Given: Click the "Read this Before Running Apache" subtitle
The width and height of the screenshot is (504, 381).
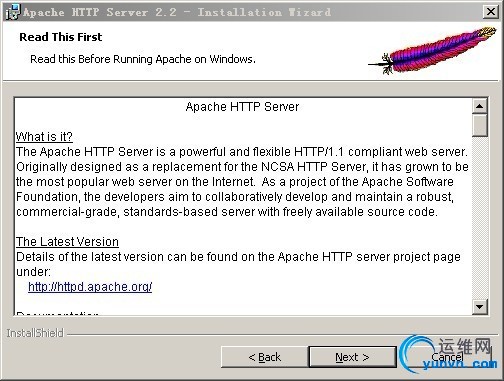Looking at the screenshot, I should (143, 59).
